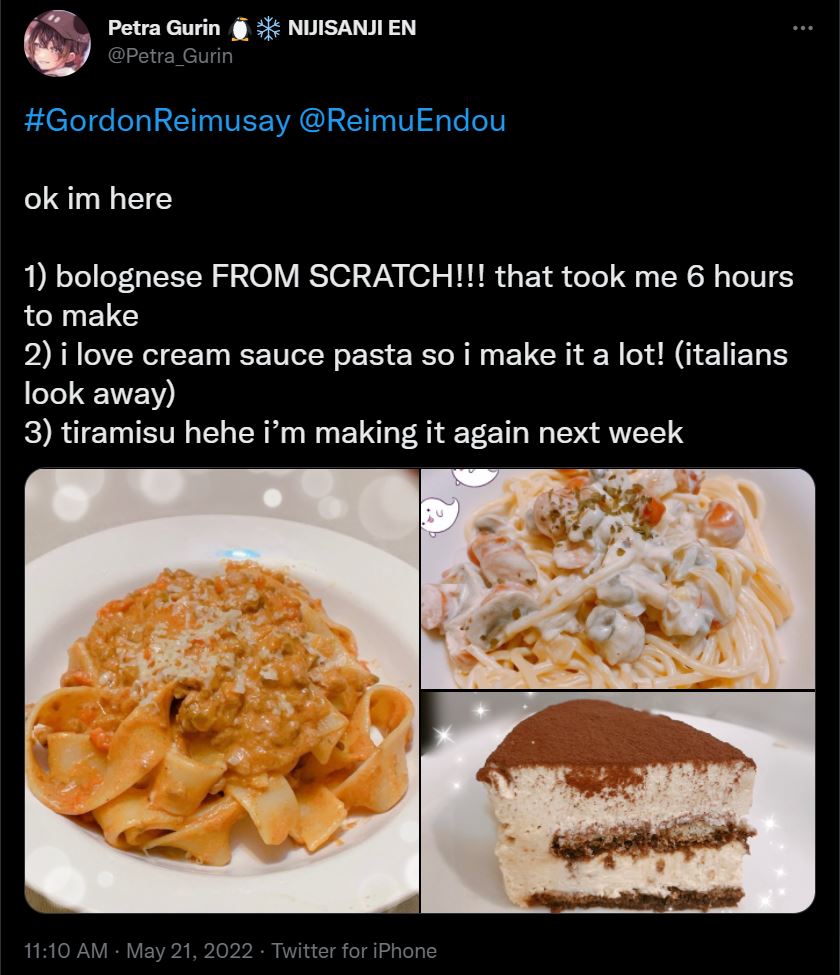Open Petra Gurin's profile avatar
Screen dimensions: 840x975
click(x=57, y=43)
